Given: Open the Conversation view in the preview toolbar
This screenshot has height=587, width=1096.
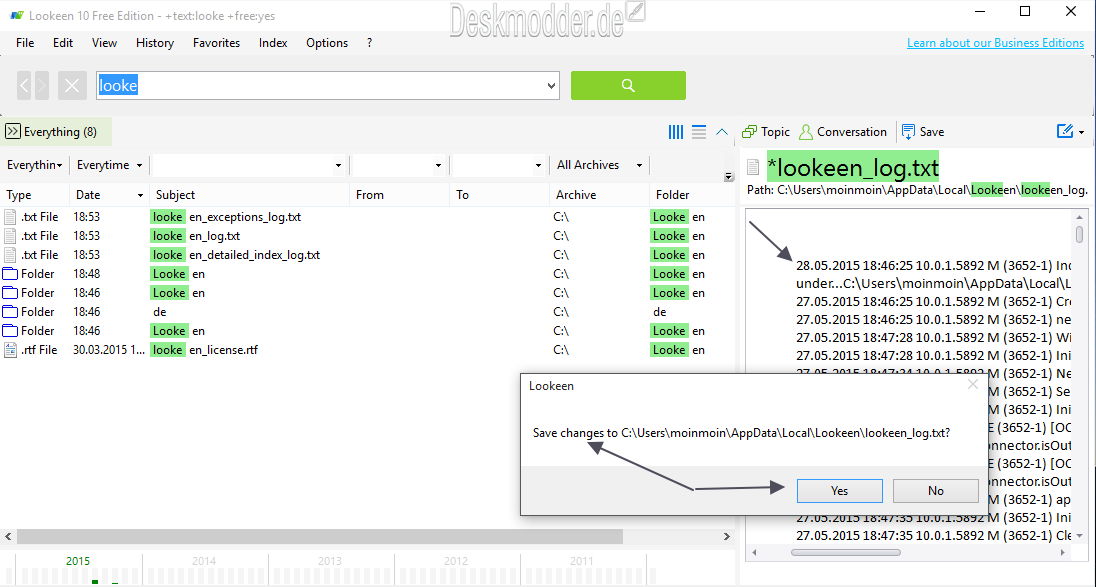Looking at the screenshot, I should coord(842,132).
